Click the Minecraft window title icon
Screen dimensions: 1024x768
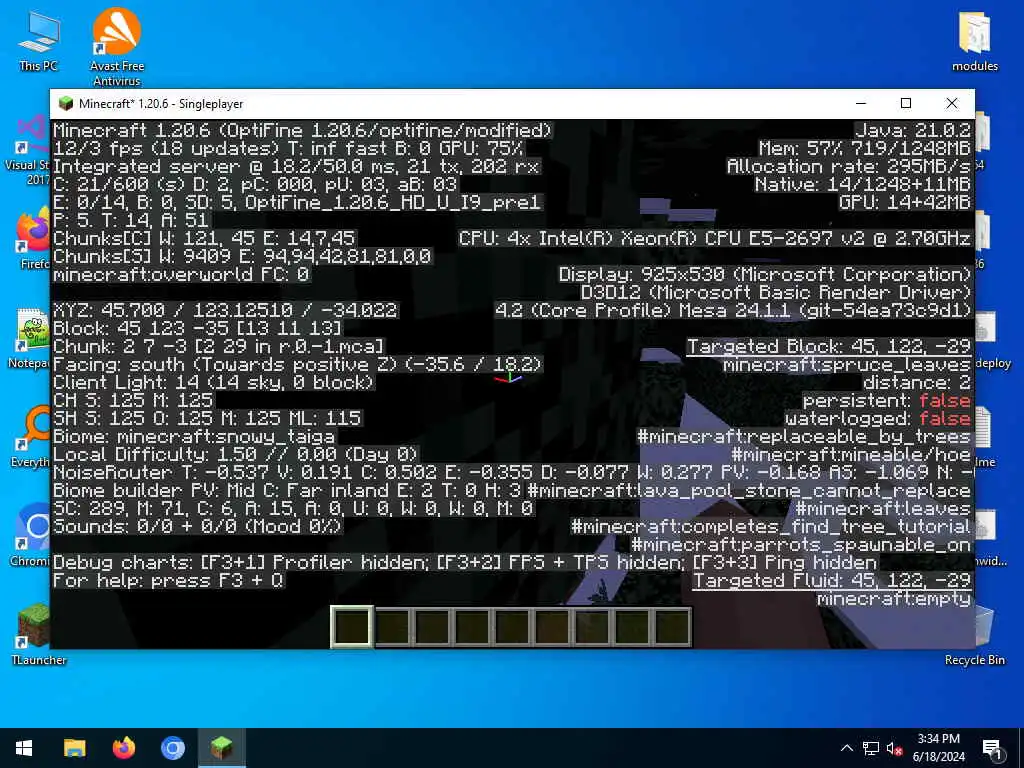65,103
